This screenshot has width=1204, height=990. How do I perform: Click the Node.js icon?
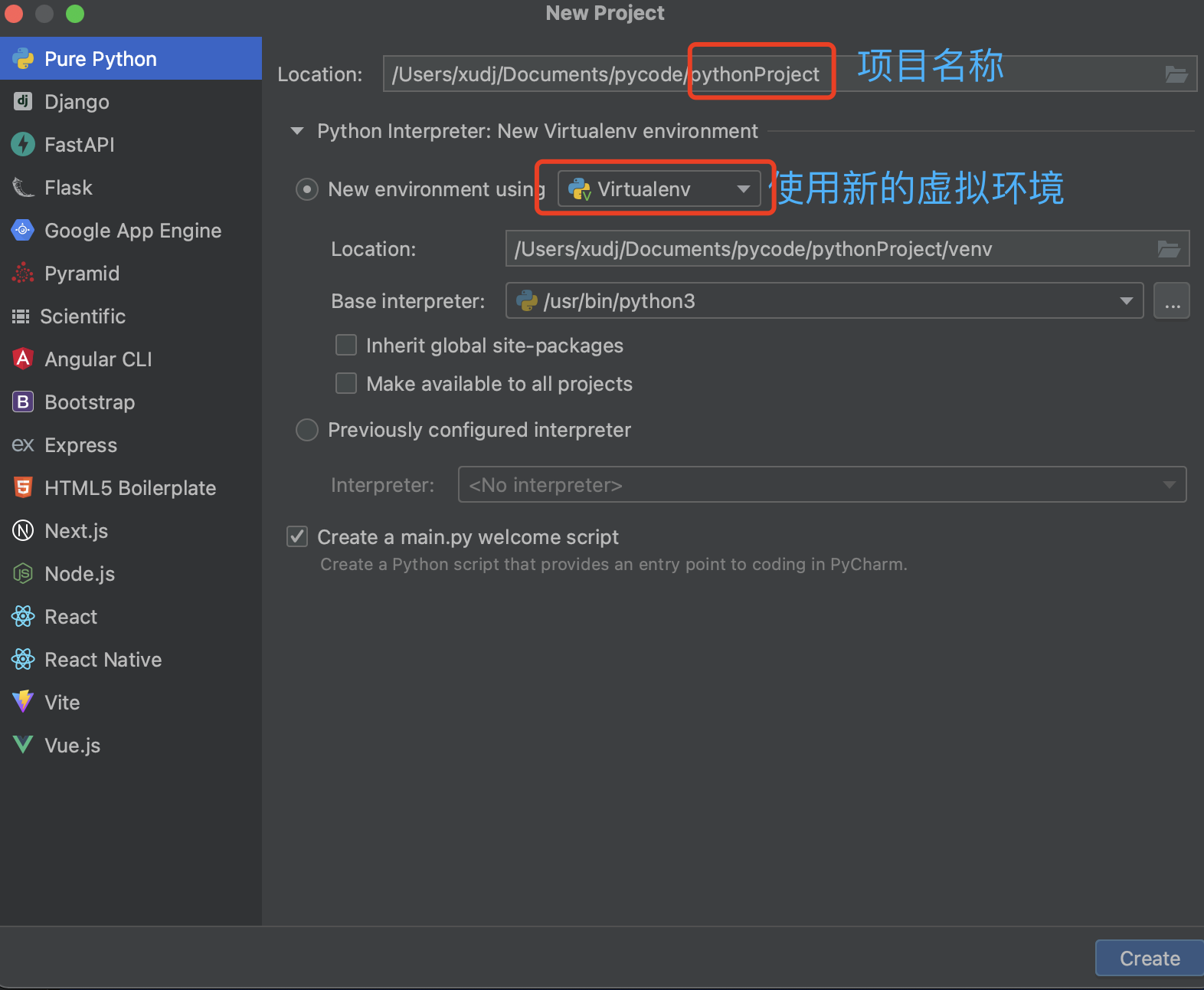23,573
